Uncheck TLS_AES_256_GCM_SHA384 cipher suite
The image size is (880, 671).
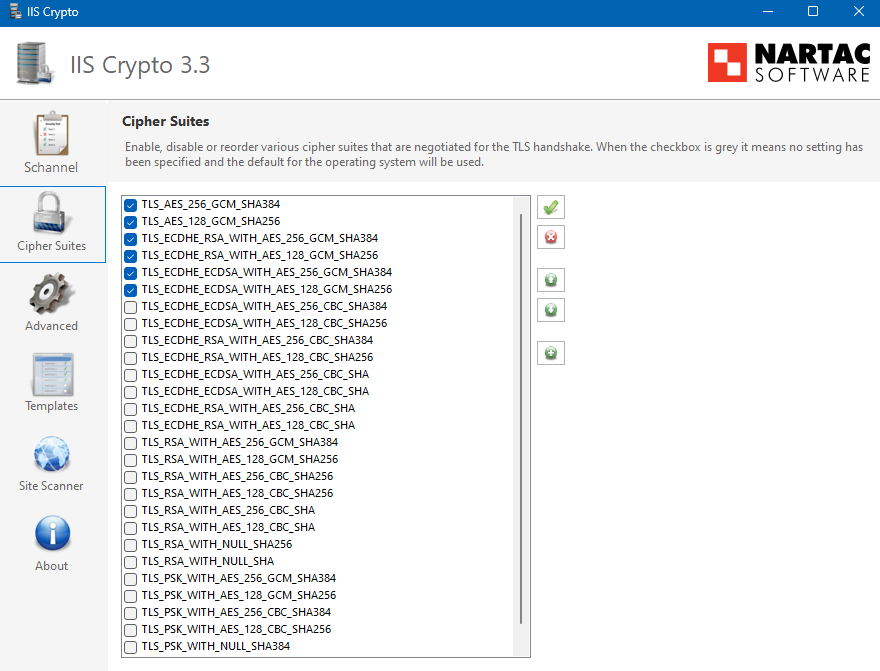tap(131, 205)
